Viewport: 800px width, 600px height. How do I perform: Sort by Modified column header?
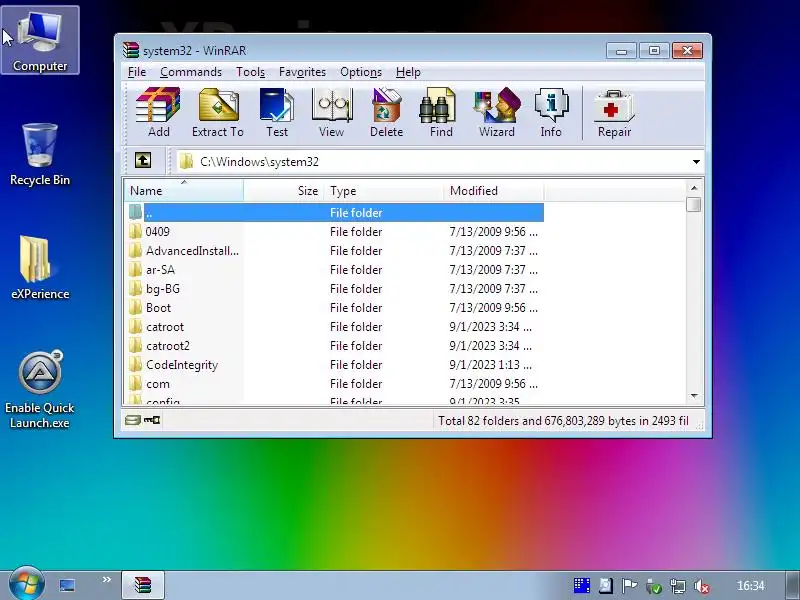pos(494,190)
